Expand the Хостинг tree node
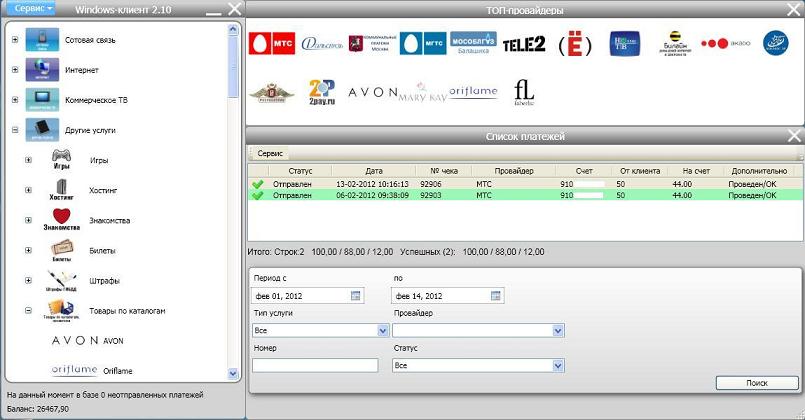This screenshot has height=420, width=805. click(28, 190)
